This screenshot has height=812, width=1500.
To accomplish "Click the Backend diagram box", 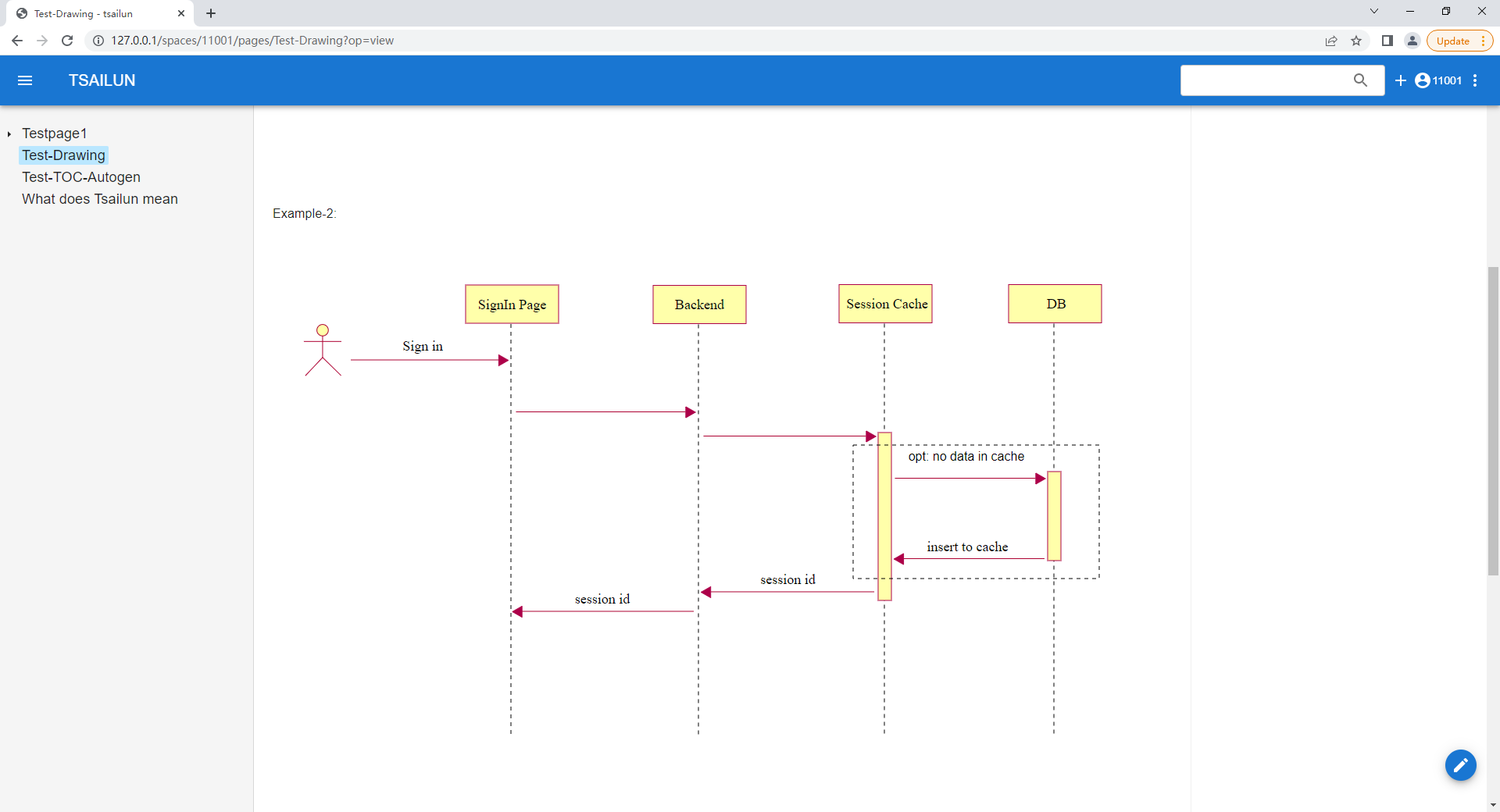I will pos(699,304).
